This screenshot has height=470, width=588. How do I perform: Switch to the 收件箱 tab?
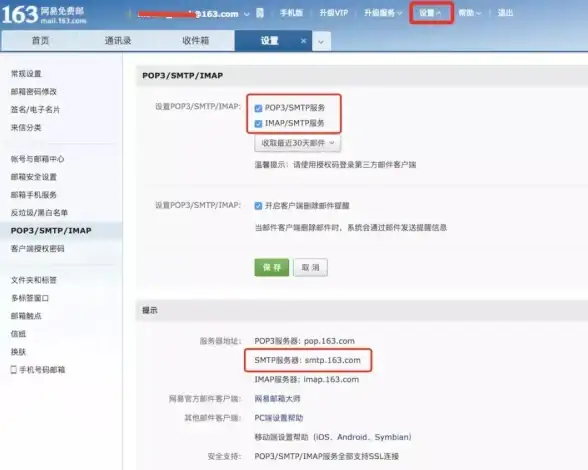195,41
